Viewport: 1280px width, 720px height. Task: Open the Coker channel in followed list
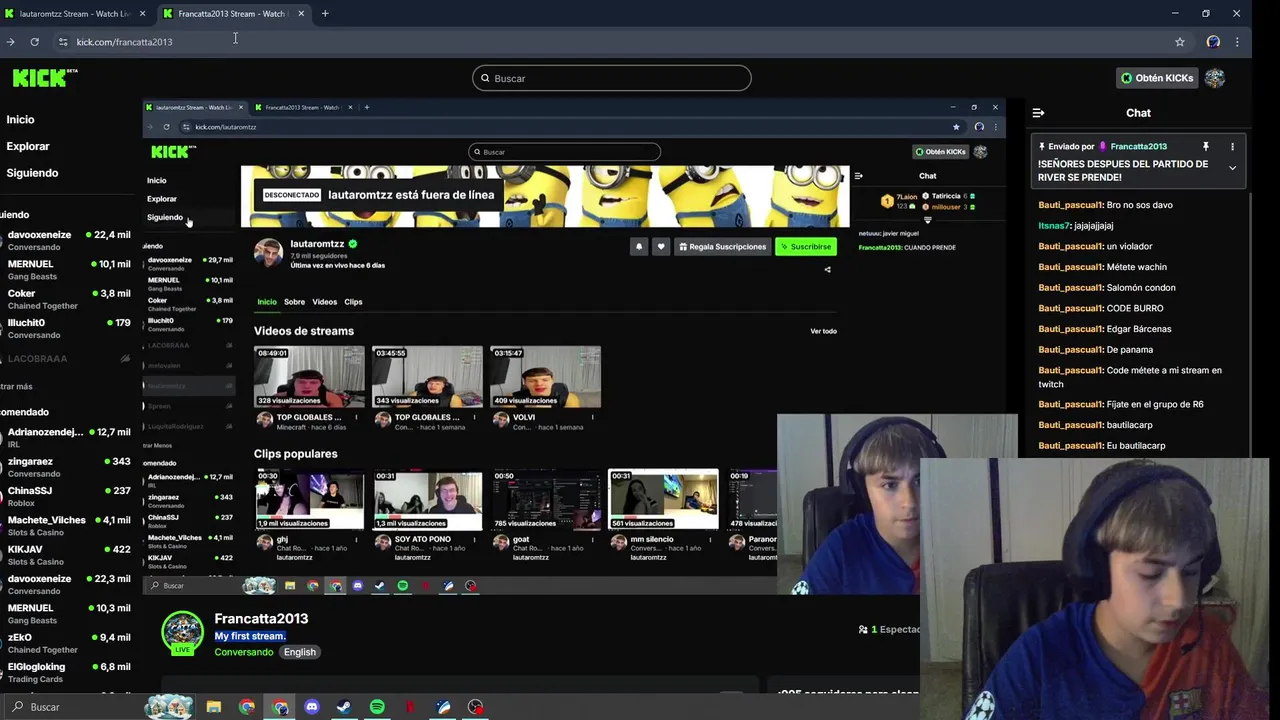tap(66, 299)
